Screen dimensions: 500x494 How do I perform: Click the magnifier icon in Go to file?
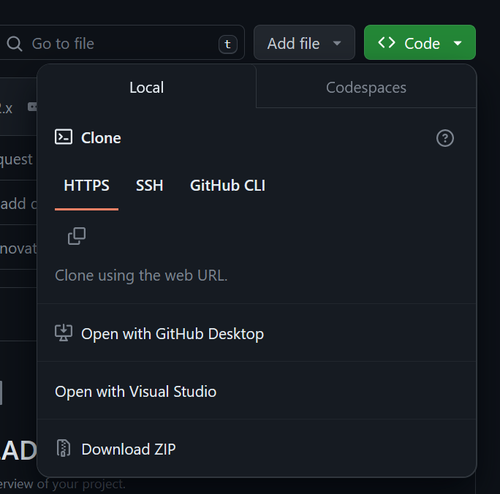14,44
